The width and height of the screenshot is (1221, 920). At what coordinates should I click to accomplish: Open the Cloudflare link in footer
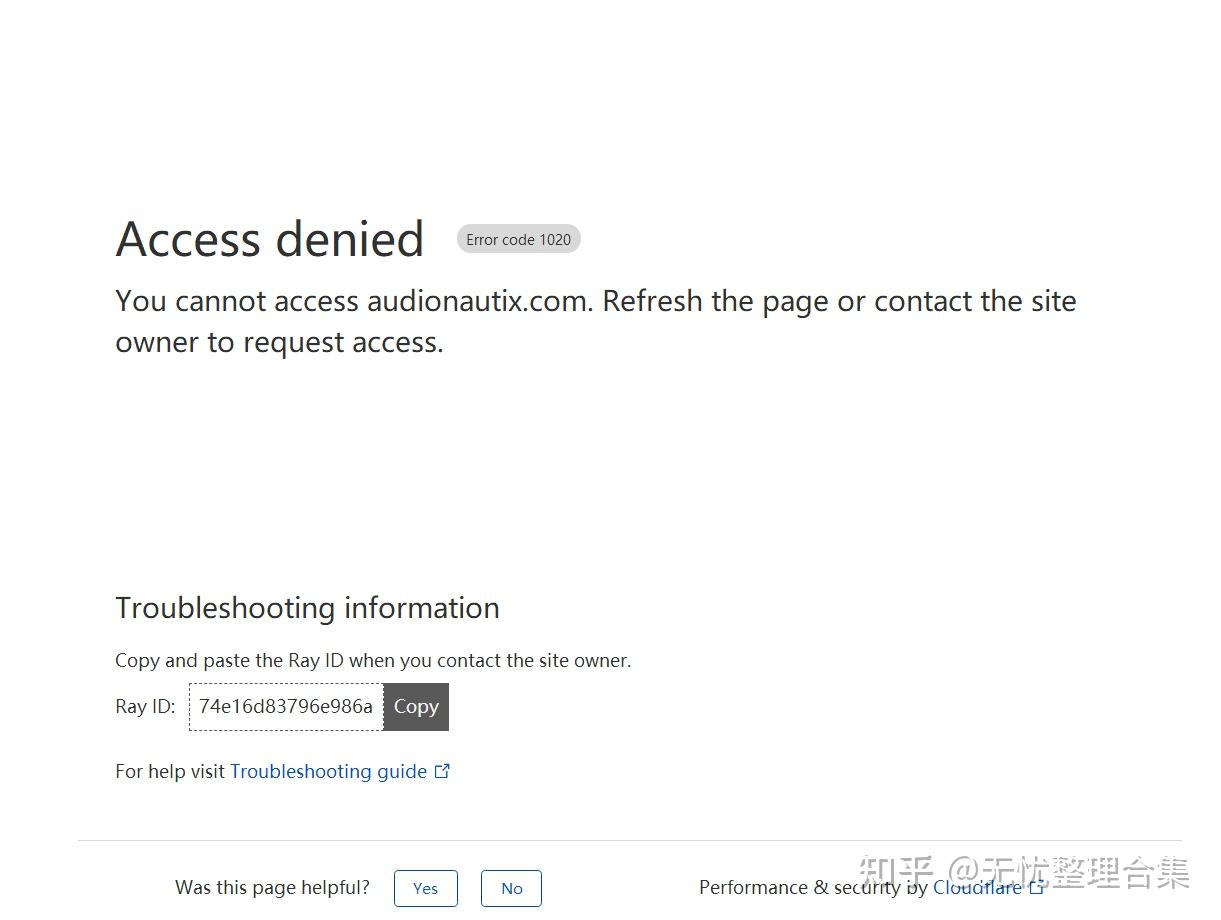[x=977, y=887]
